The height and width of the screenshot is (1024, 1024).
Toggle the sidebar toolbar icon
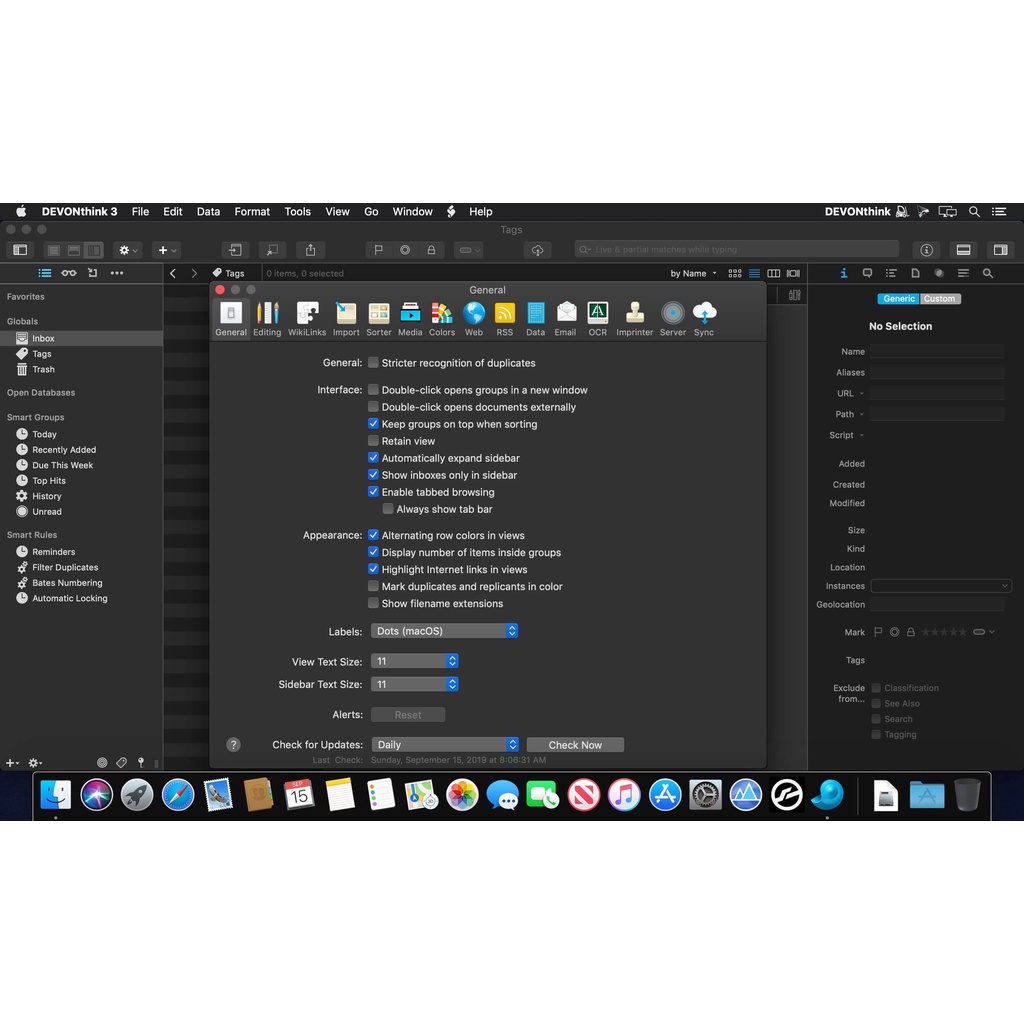(20, 249)
